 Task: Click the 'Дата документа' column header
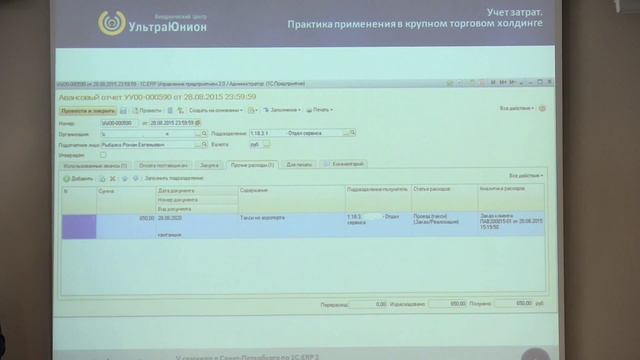(197, 191)
